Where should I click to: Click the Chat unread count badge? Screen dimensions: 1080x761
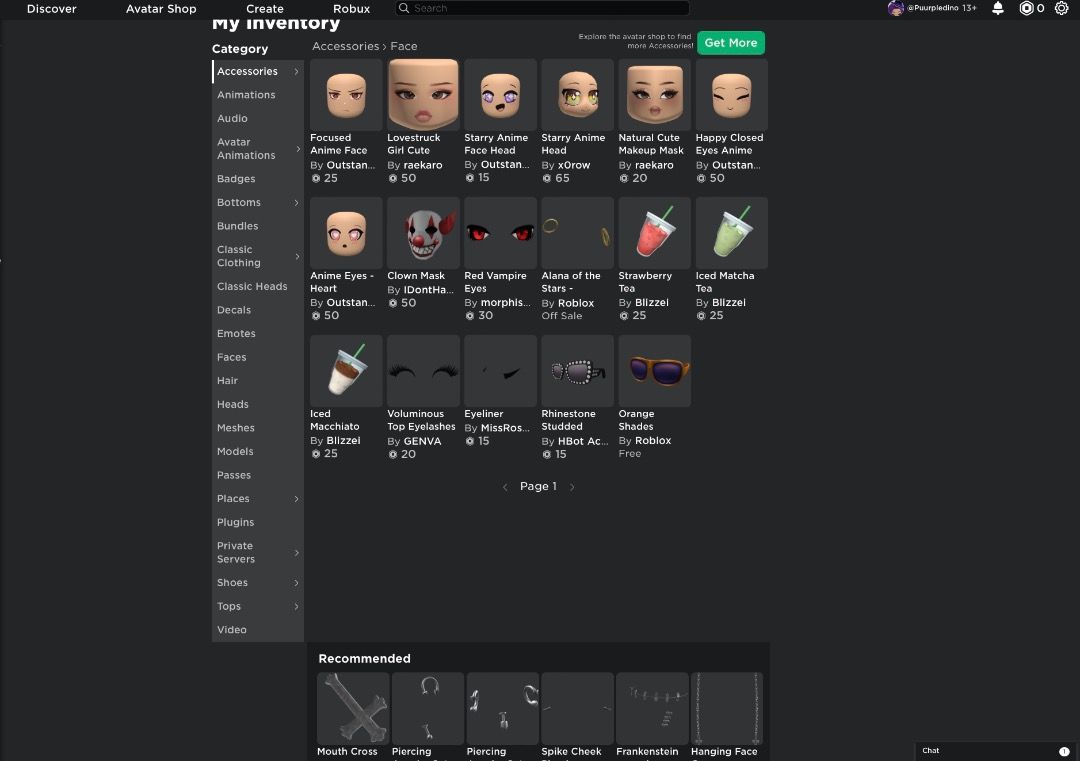1064,751
